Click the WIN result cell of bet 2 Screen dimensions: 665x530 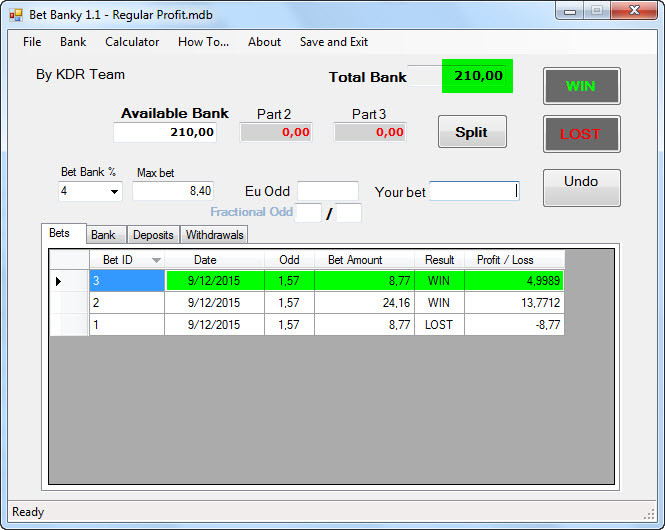pos(439,303)
